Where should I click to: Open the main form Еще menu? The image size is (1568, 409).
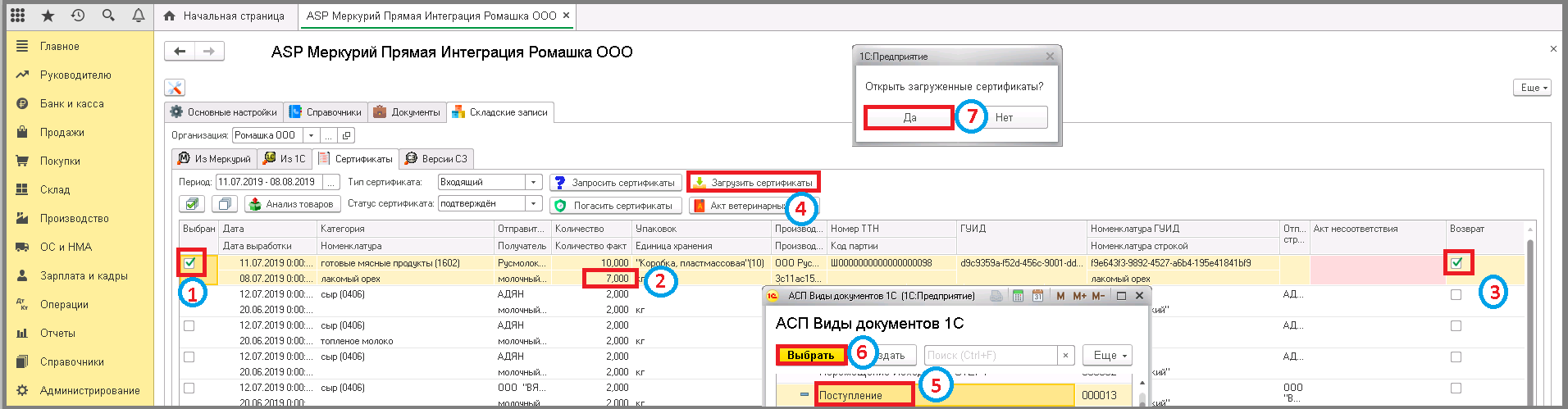pos(1532,88)
